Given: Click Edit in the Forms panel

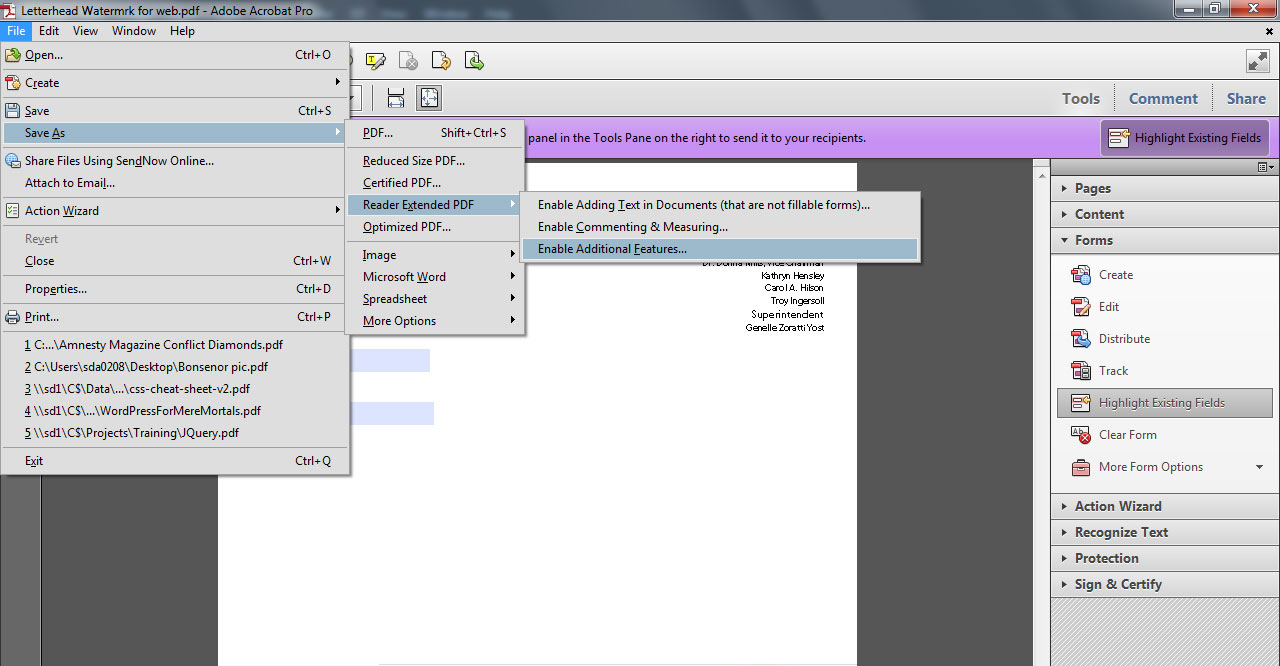Looking at the screenshot, I should [x=1109, y=307].
